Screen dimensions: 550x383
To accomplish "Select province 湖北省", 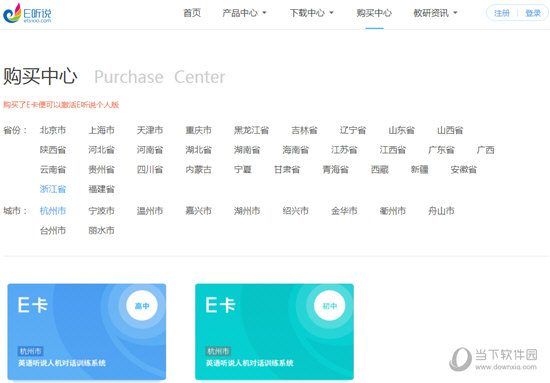I will (x=199, y=150).
